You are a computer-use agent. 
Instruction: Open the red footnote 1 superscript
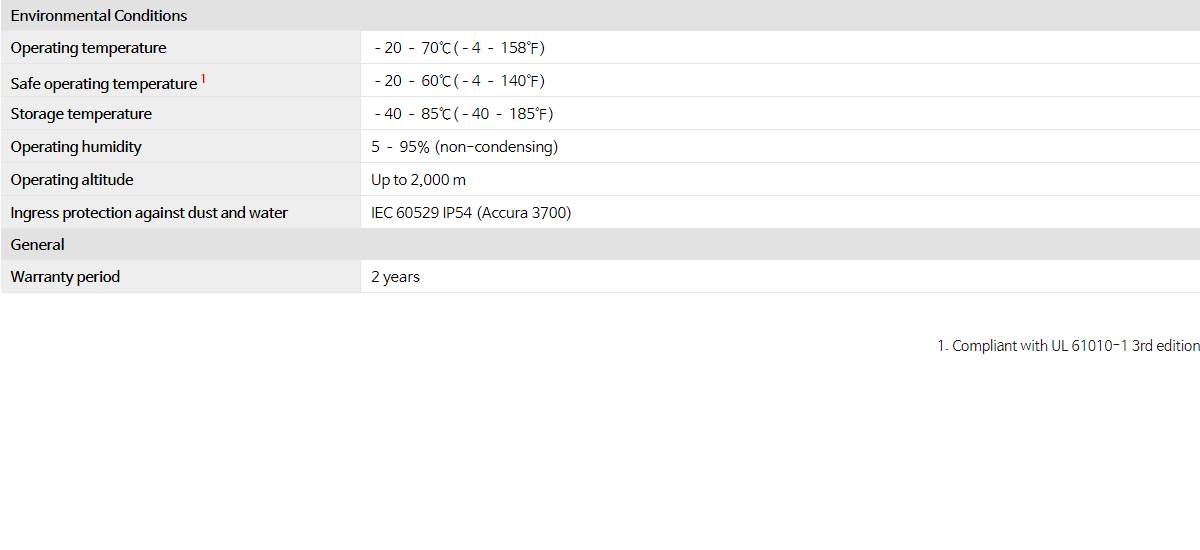click(x=204, y=78)
